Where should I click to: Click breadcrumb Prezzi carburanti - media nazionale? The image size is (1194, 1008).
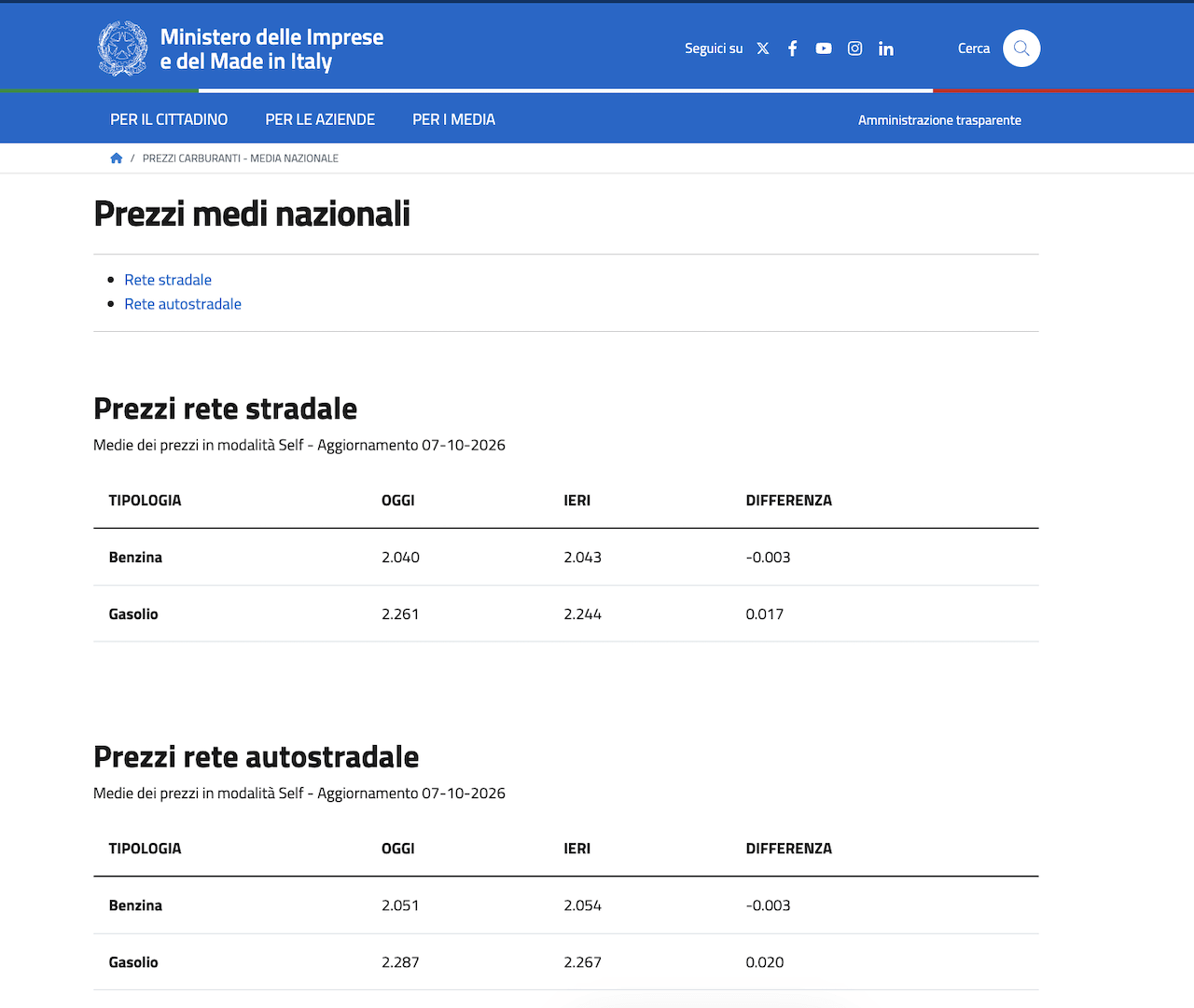point(241,159)
